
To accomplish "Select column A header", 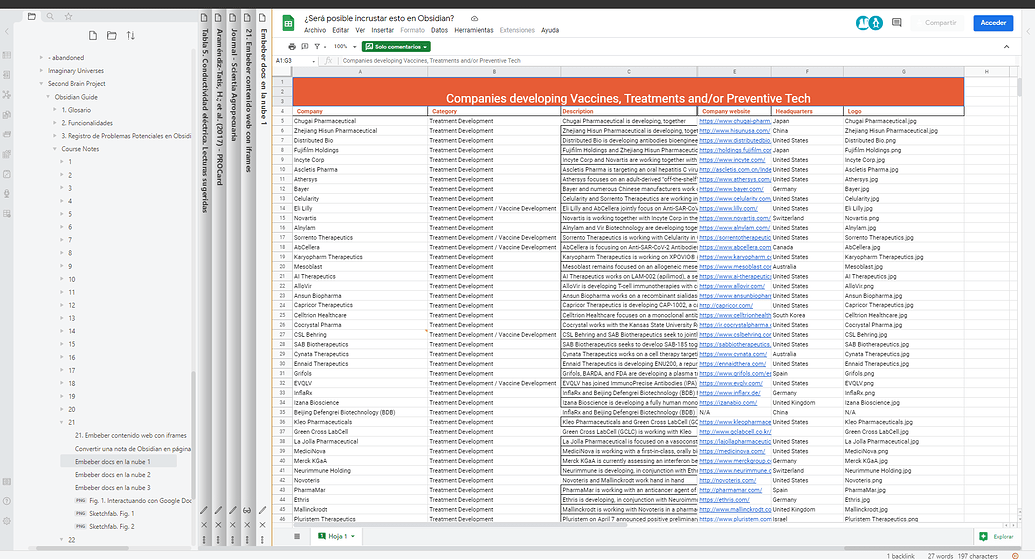I will 360,72.
